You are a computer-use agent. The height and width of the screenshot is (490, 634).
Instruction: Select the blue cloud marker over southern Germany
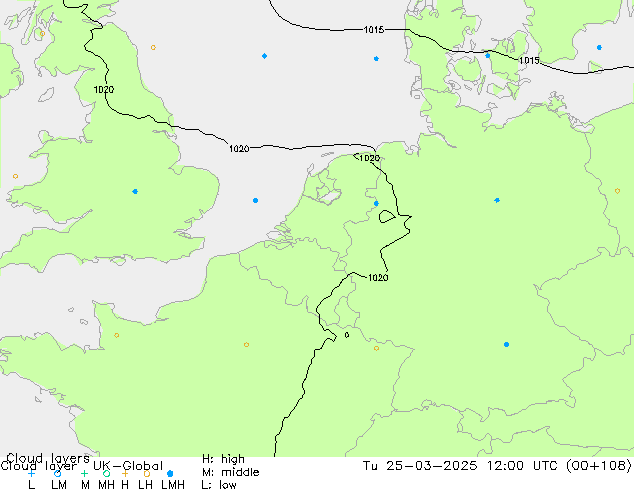pyautogui.click(x=506, y=344)
